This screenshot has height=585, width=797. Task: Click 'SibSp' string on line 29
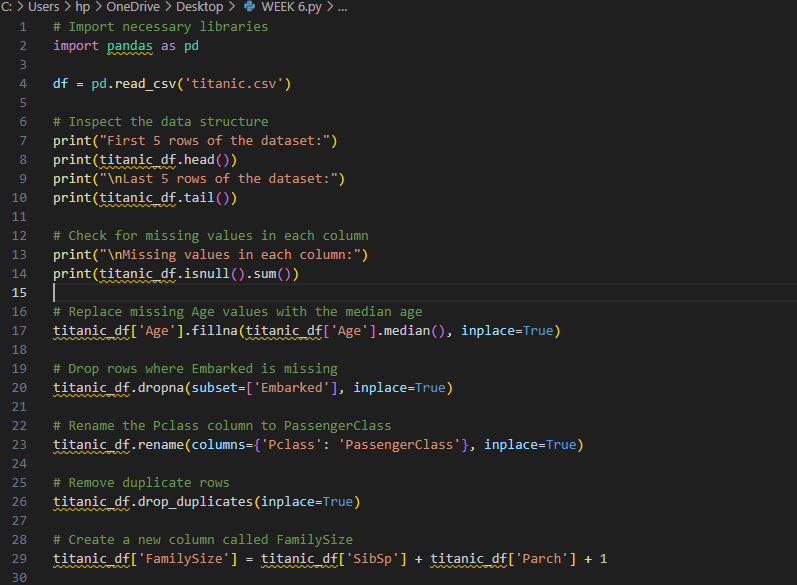tap(373, 559)
